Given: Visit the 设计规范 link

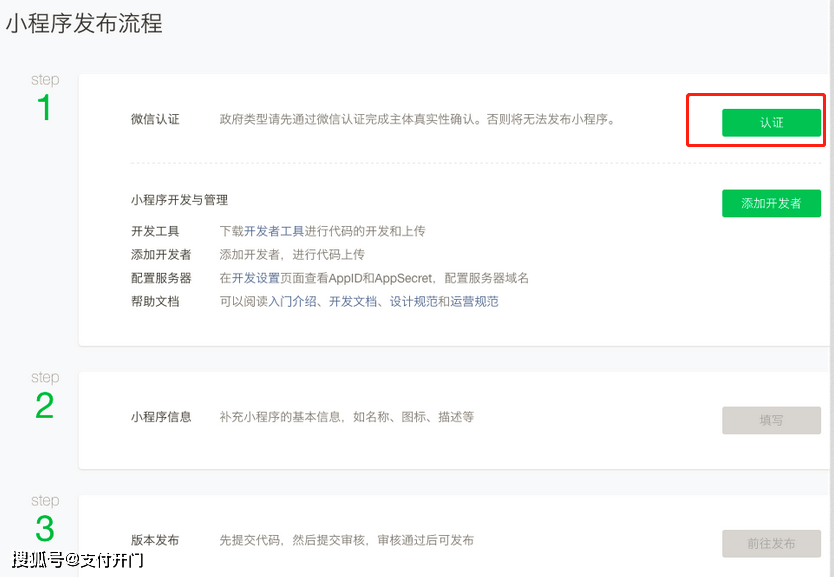Looking at the screenshot, I should pos(413,301).
